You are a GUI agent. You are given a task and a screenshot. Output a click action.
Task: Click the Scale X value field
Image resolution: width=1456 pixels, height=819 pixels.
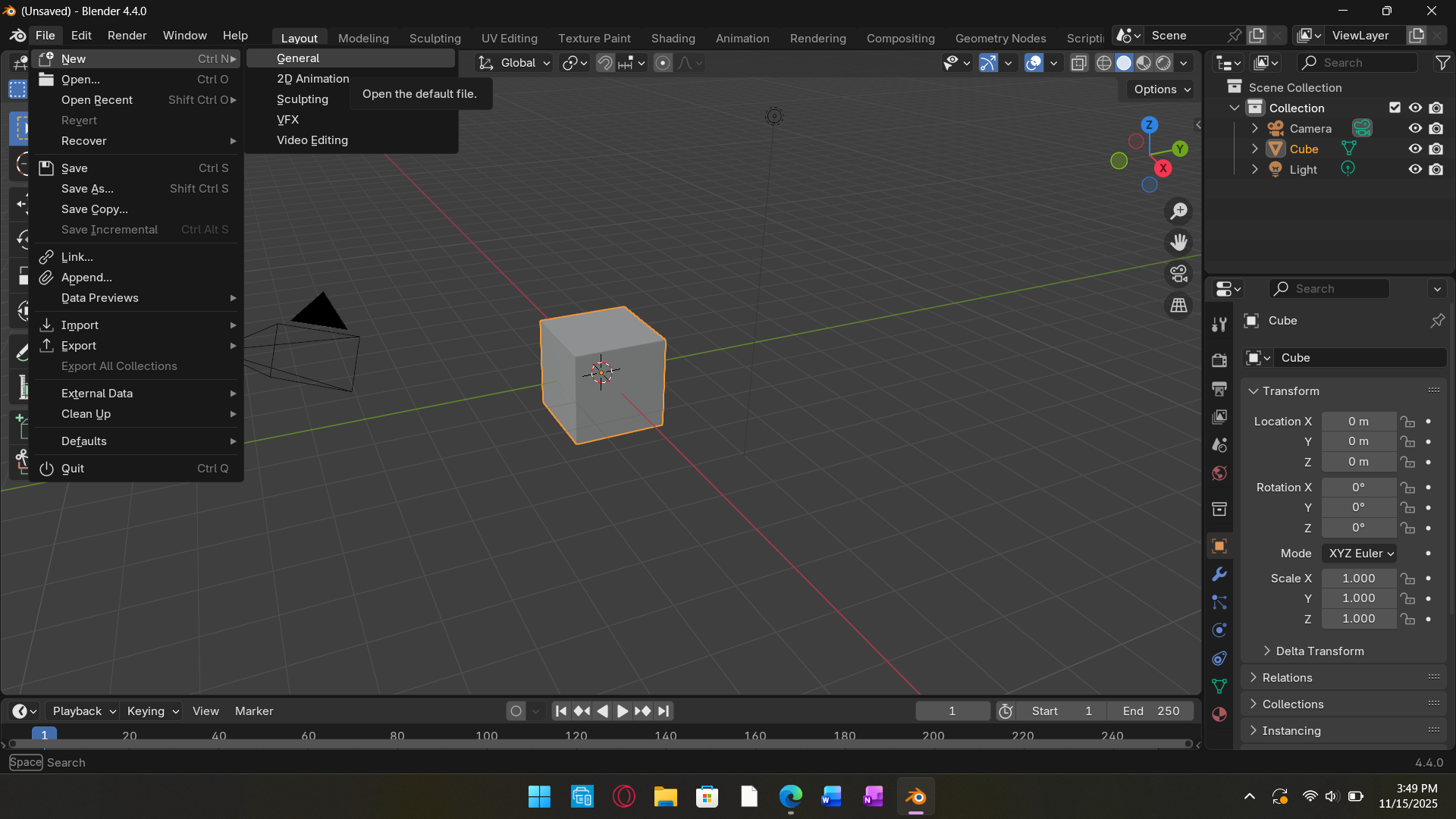pyautogui.click(x=1359, y=579)
